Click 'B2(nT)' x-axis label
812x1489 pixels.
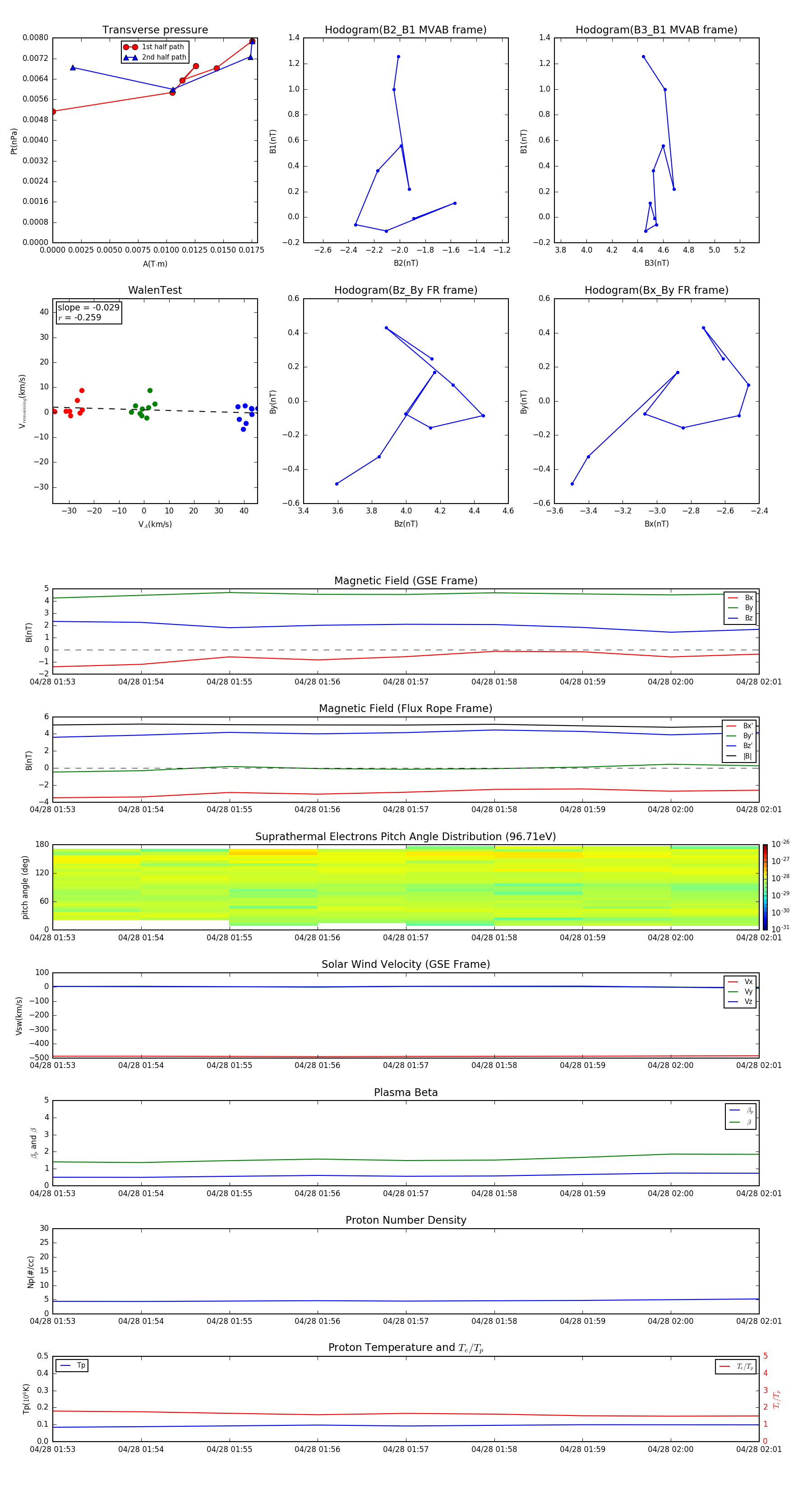406,263
